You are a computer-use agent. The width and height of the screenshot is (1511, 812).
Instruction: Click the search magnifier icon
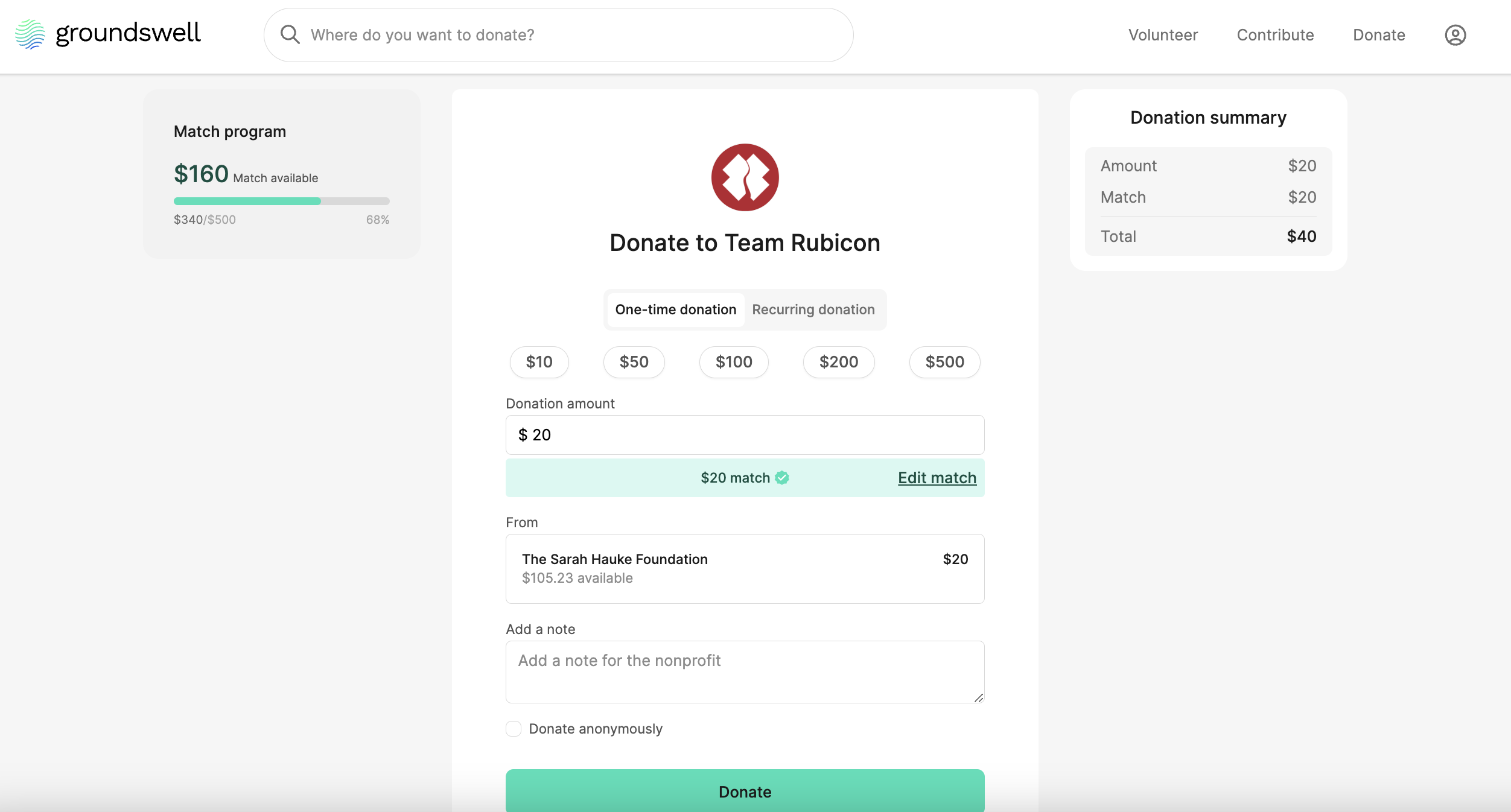(x=290, y=35)
